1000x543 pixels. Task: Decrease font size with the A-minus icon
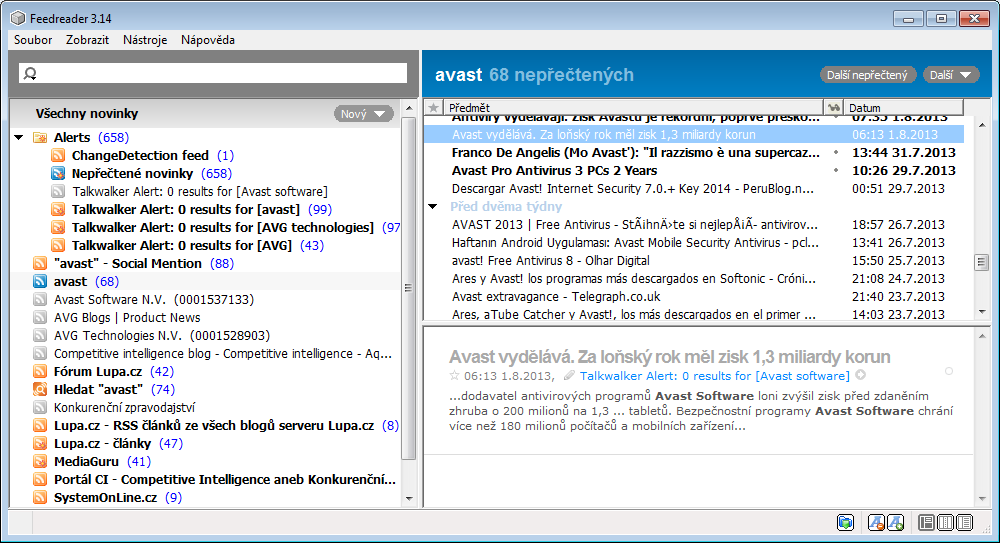pyautogui.click(x=877, y=523)
